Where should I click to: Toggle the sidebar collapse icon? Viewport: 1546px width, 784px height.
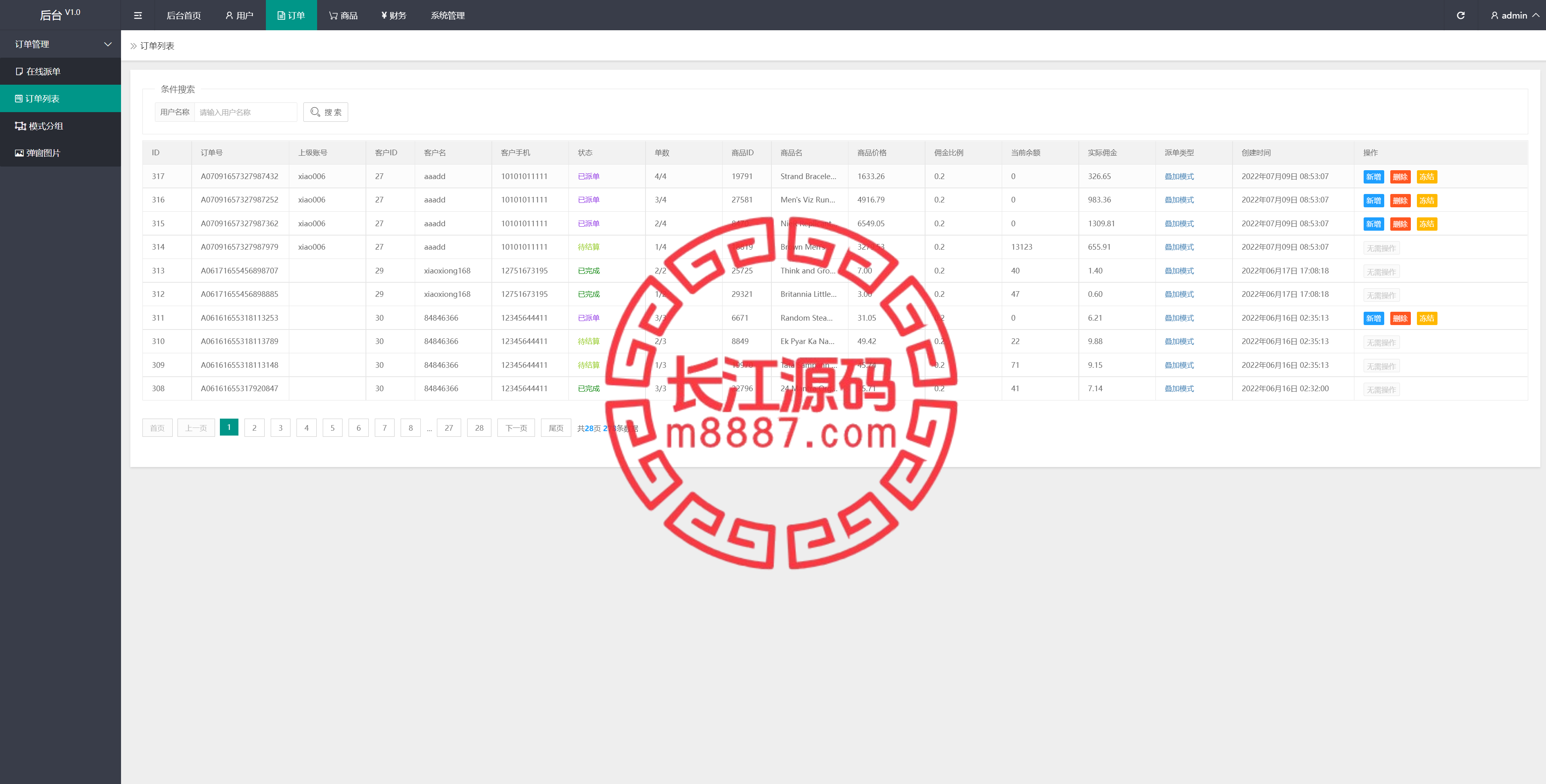click(x=138, y=16)
